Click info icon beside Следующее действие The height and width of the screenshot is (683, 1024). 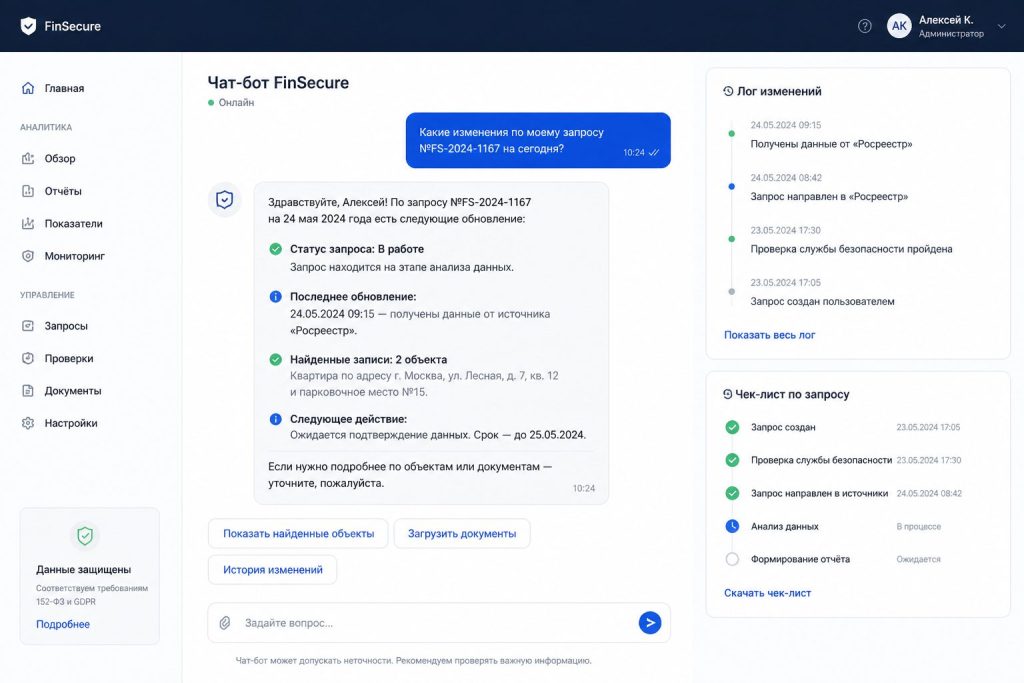pos(276,419)
